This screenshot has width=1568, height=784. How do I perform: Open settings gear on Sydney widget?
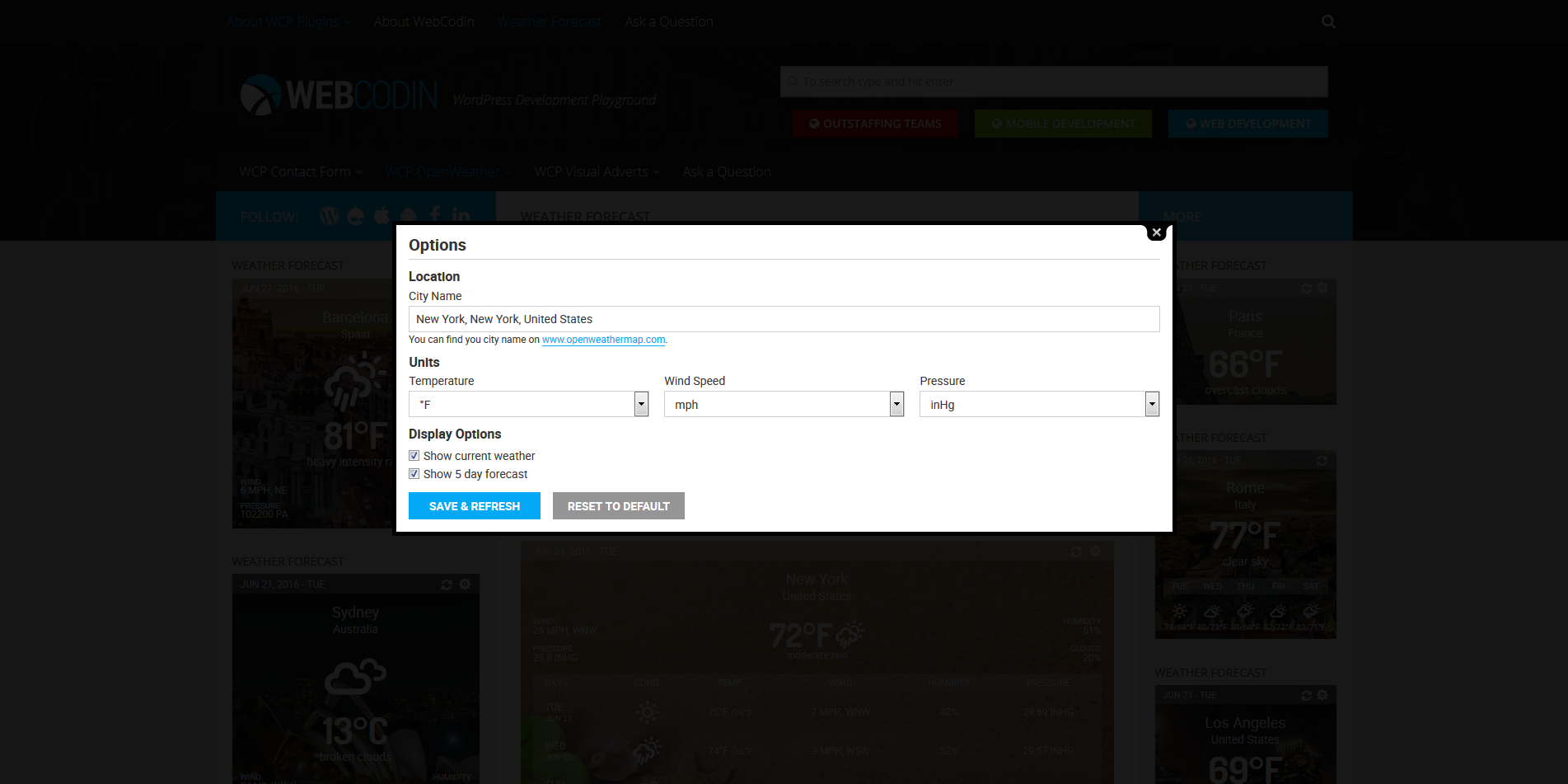coord(465,584)
